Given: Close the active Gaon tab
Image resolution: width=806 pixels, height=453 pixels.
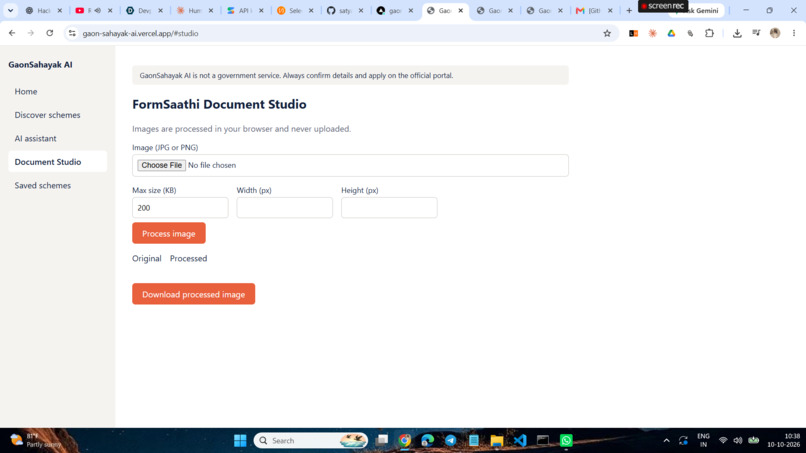Looking at the screenshot, I should pyautogui.click(x=461, y=10).
